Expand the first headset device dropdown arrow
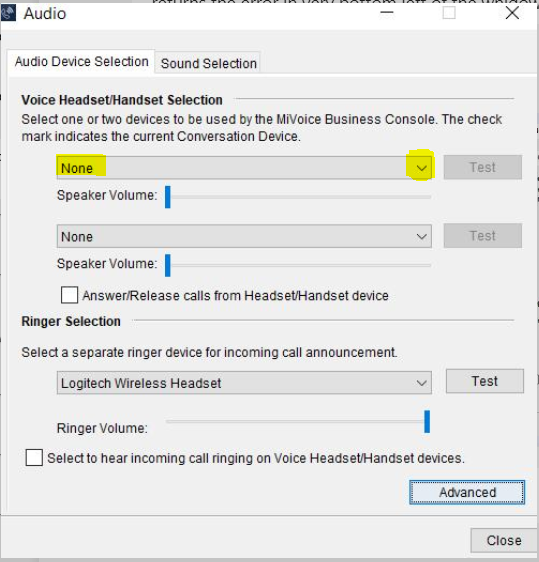 pyautogui.click(x=421, y=168)
